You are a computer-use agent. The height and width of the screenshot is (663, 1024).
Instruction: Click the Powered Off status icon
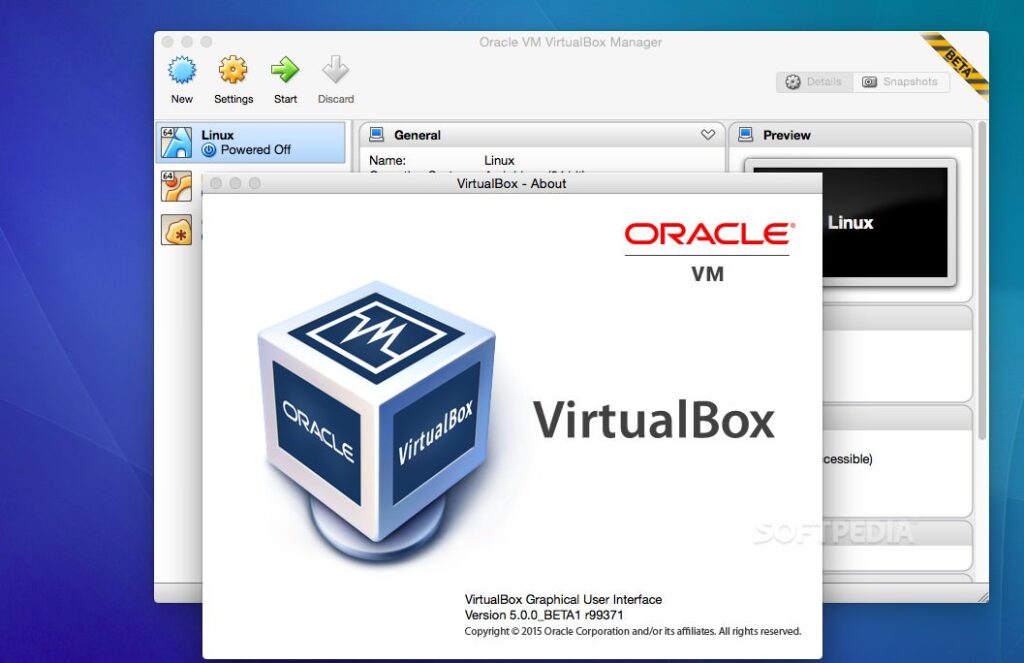209,150
